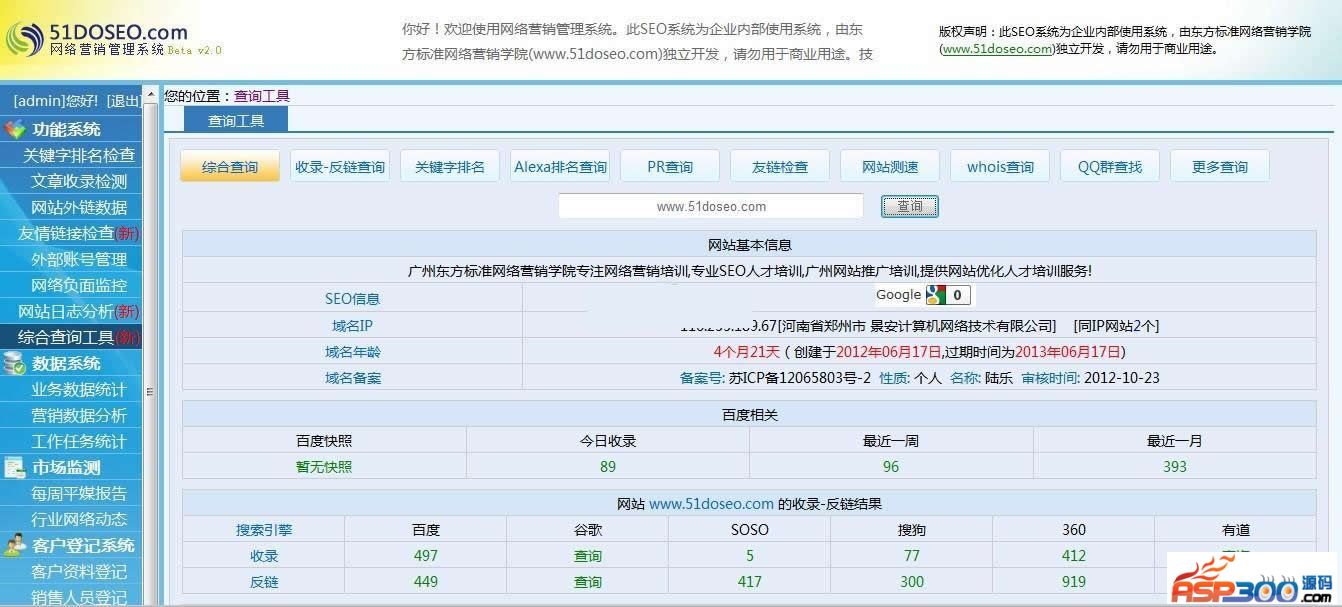The width and height of the screenshot is (1342, 607).
Task: Open the www.51doseo.com copyright link
Action: (x=998, y=48)
